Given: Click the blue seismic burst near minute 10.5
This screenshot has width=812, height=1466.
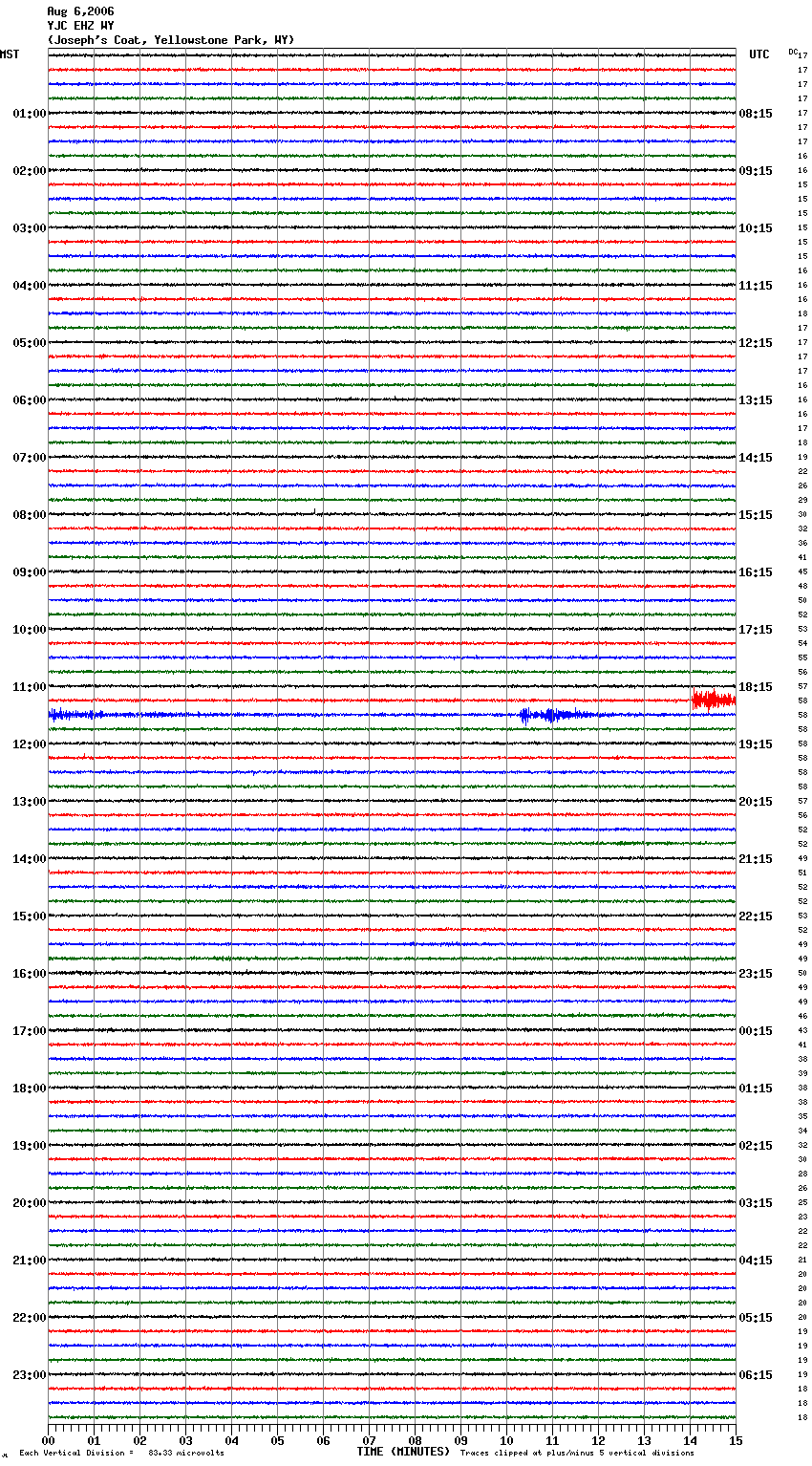Looking at the screenshot, I should 559,715.
